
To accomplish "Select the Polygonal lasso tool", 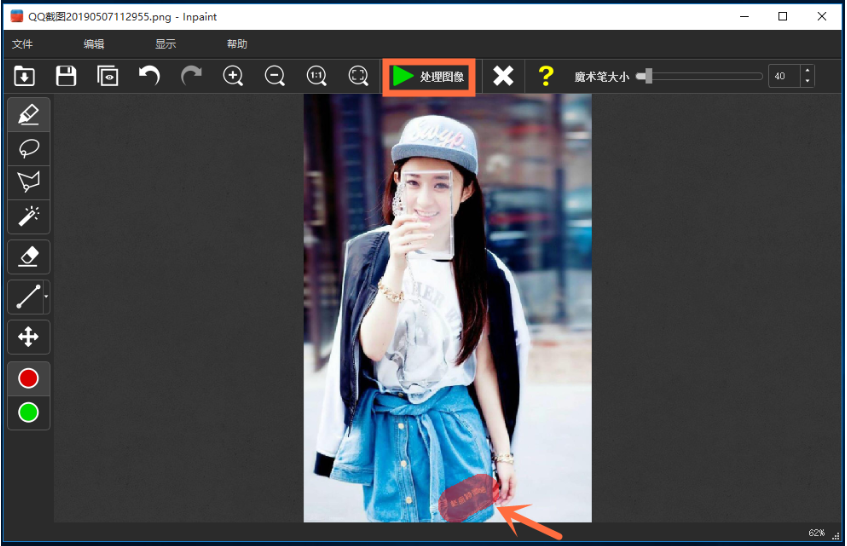I will [28, 182].
